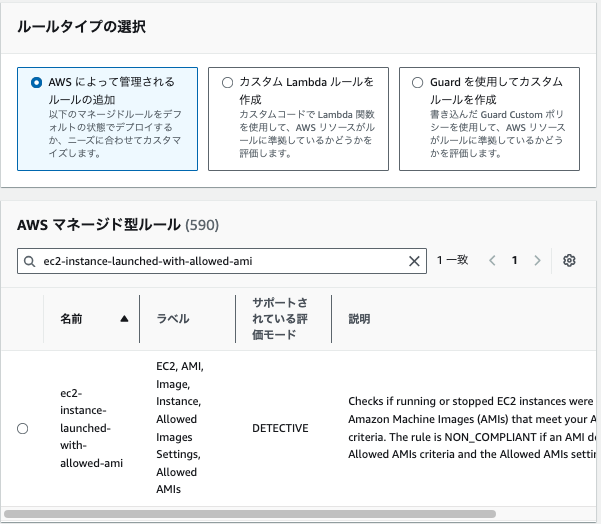This screenshot has width=601, height=524.
Task: Click the DETECTIVE evaluation mode cell
Action: [x=280, y=428]
